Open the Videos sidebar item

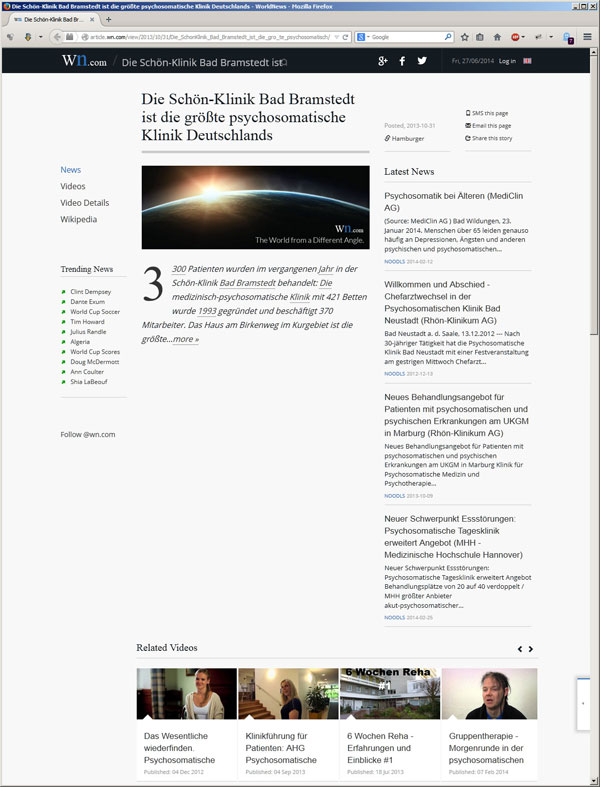pos(73,186)
